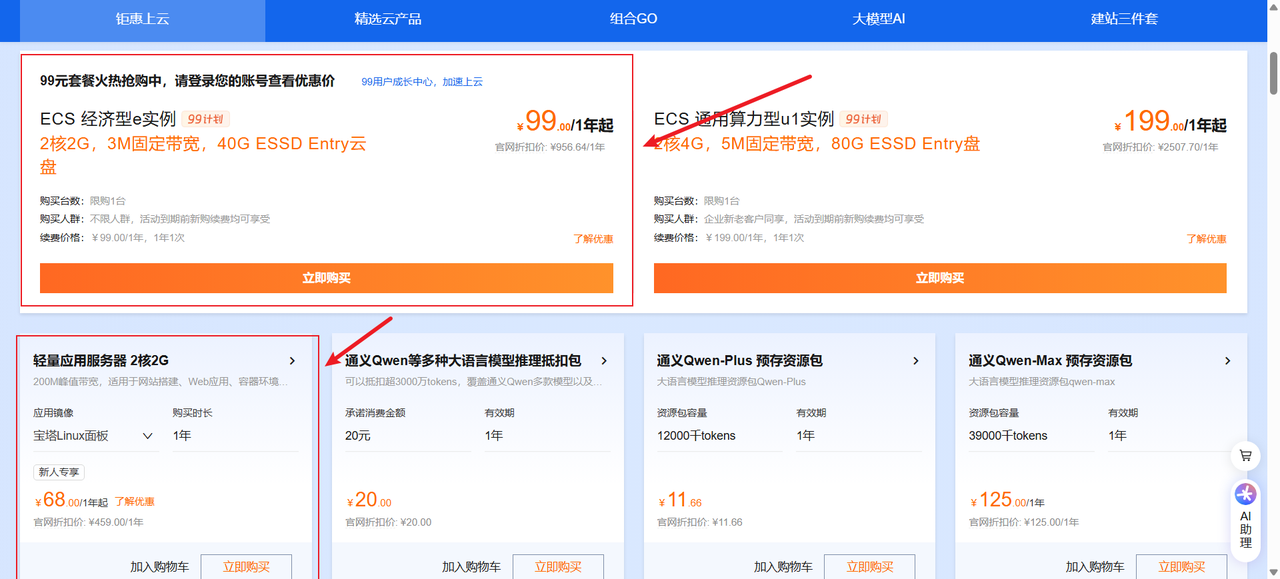Click 立即购买 for ECS 通用算力型u1实例
Viewport: 1280px width, 579px height.
pyautogui.click(x=940, y=278)
